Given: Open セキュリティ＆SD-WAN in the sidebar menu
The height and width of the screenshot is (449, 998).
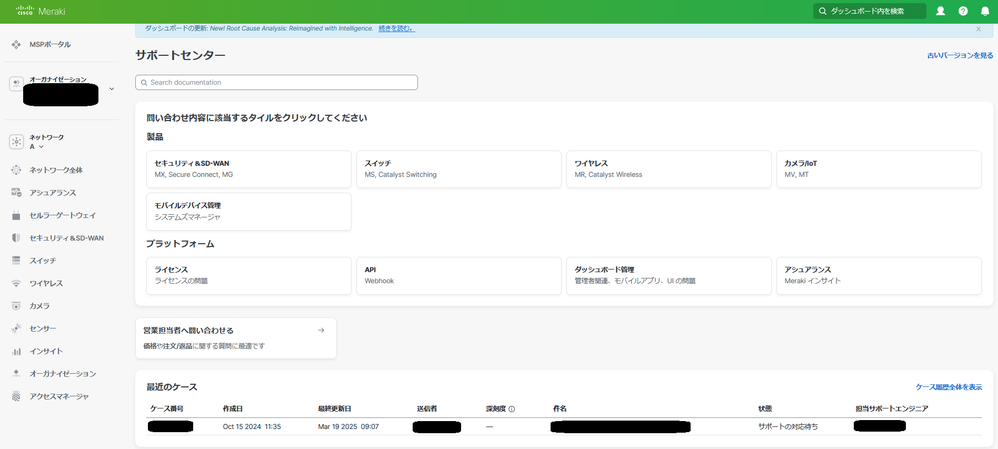Looking at the screenshot, I should [66, 238].
